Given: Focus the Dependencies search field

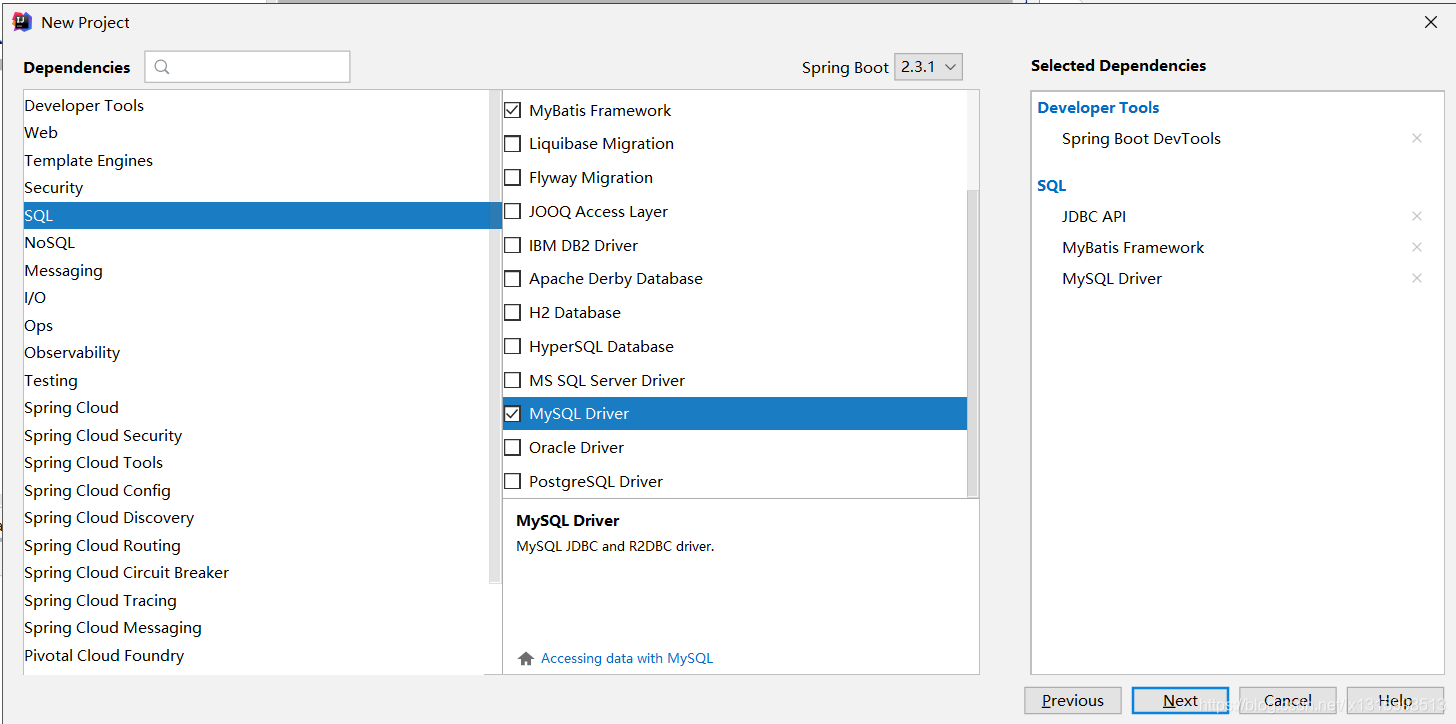Looking at the screenshot, I should pos(247,67).
